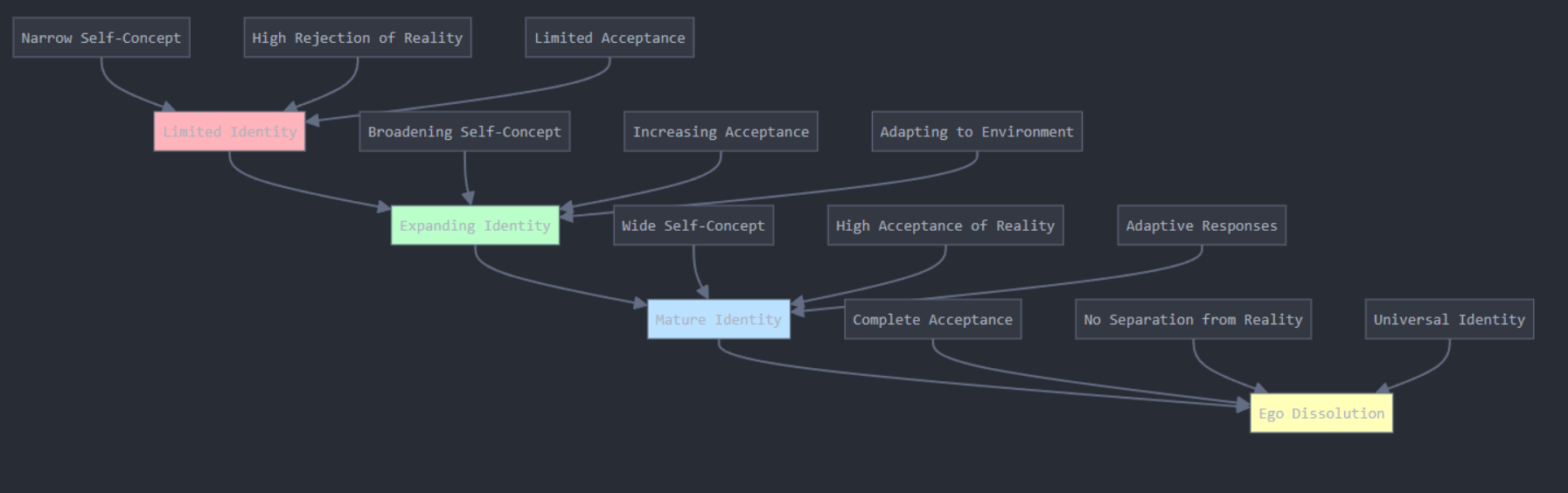This screenshot has height=493, width=1568.
Task: Click the Wide Self-Concept box
Action: [x=693, y=226]
